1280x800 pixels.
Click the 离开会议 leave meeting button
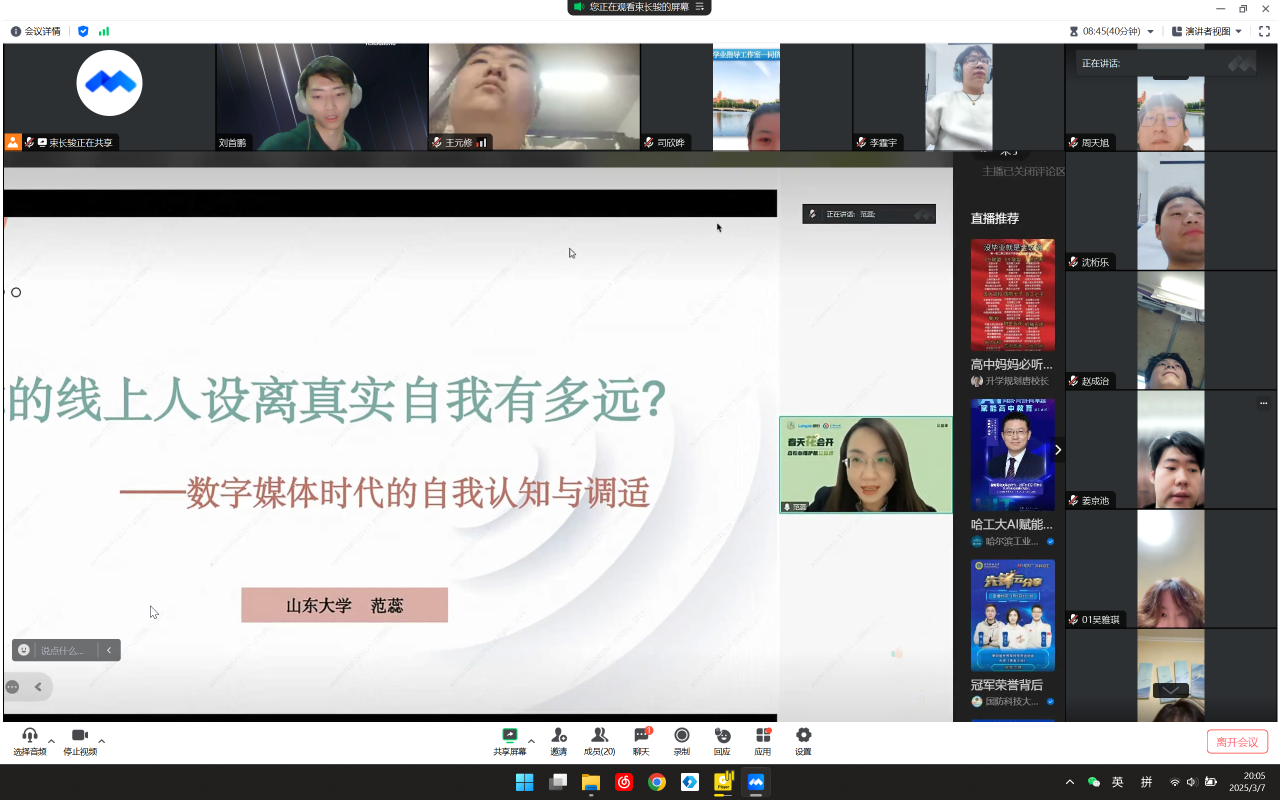(1237, 741)
